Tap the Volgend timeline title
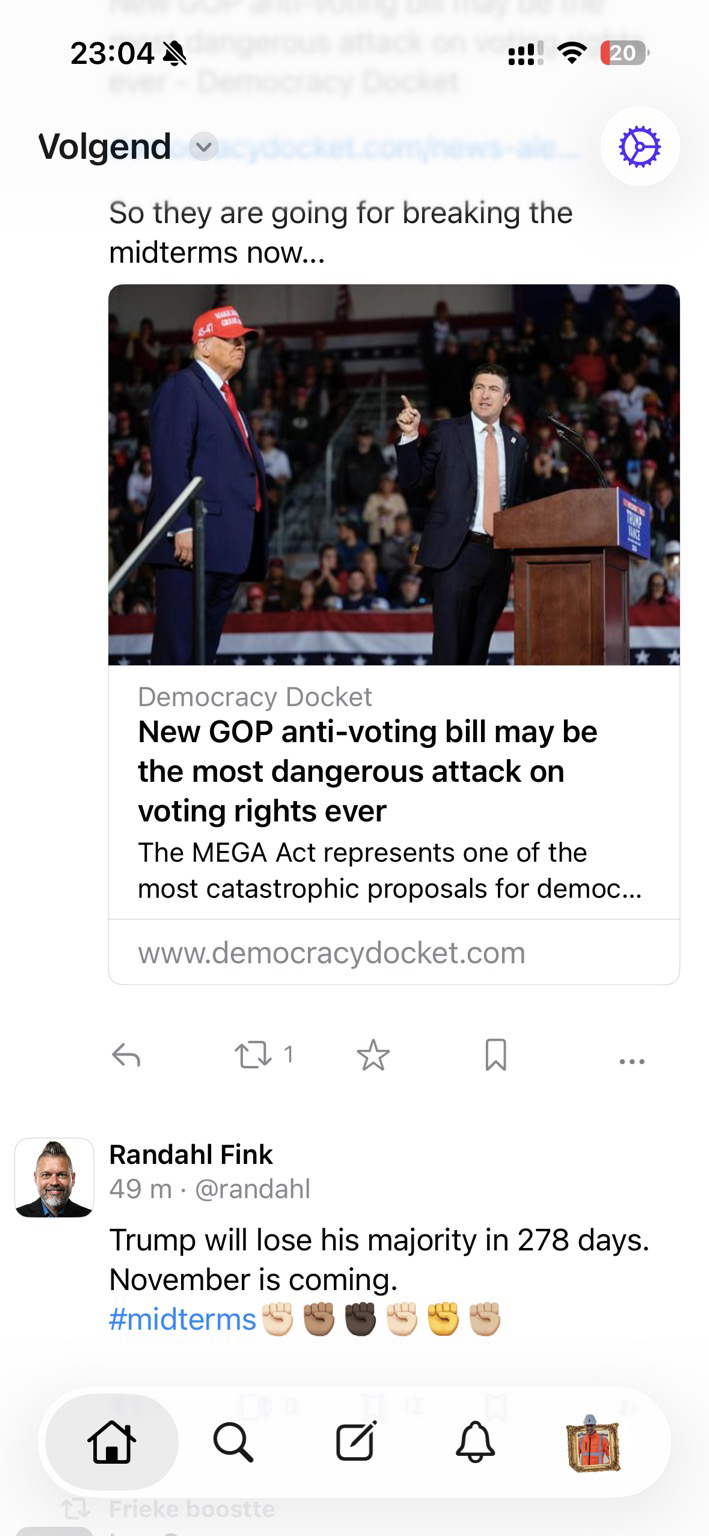 [x=104, y=147]
